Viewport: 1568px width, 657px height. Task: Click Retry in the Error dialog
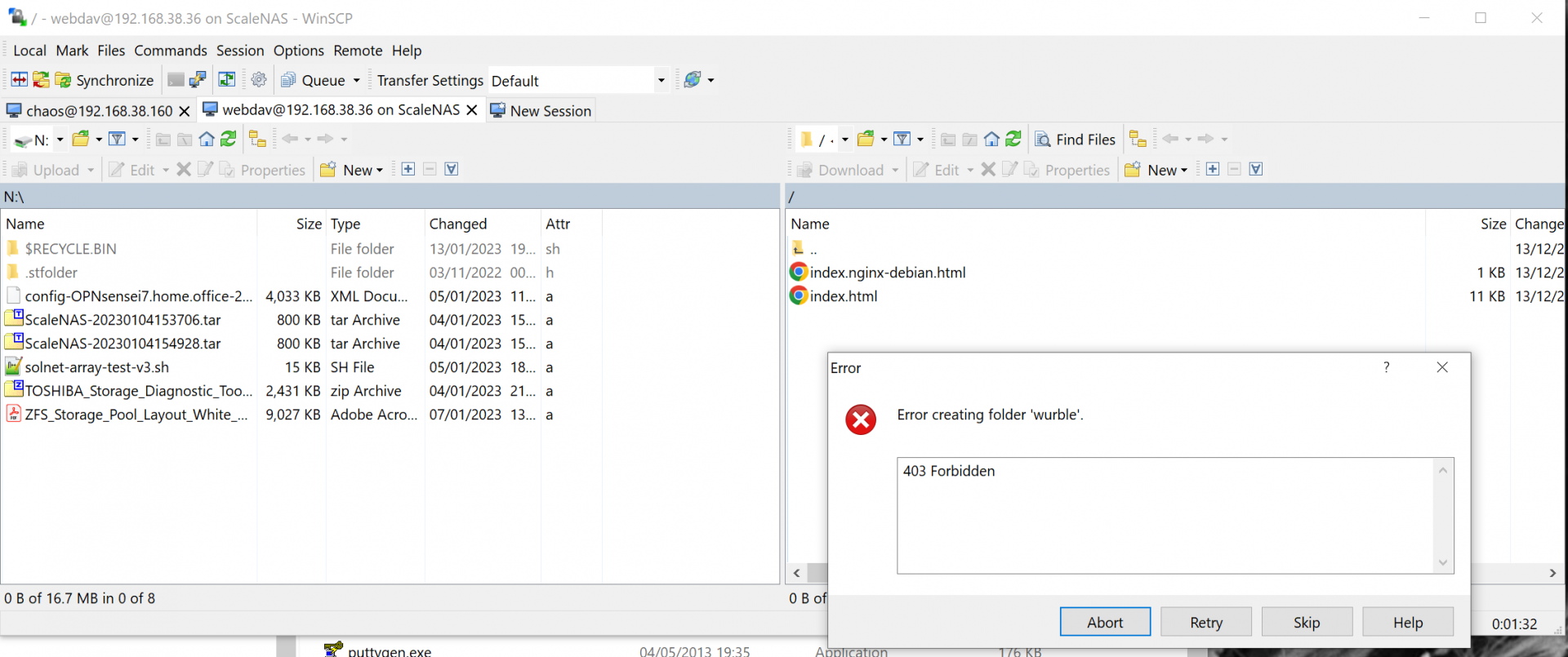pos(1206,622)
